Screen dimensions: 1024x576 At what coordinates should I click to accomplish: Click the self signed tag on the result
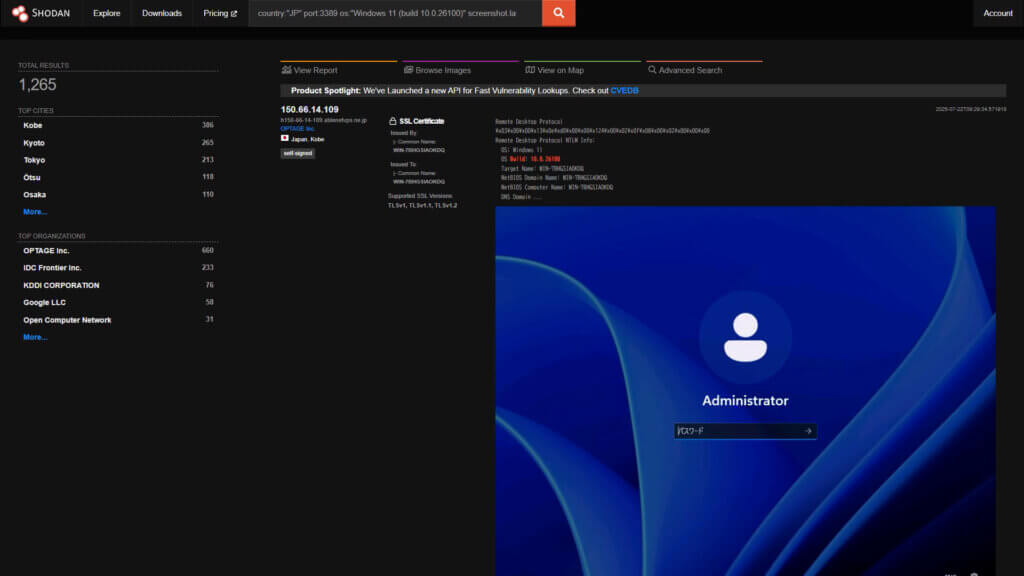297,153
